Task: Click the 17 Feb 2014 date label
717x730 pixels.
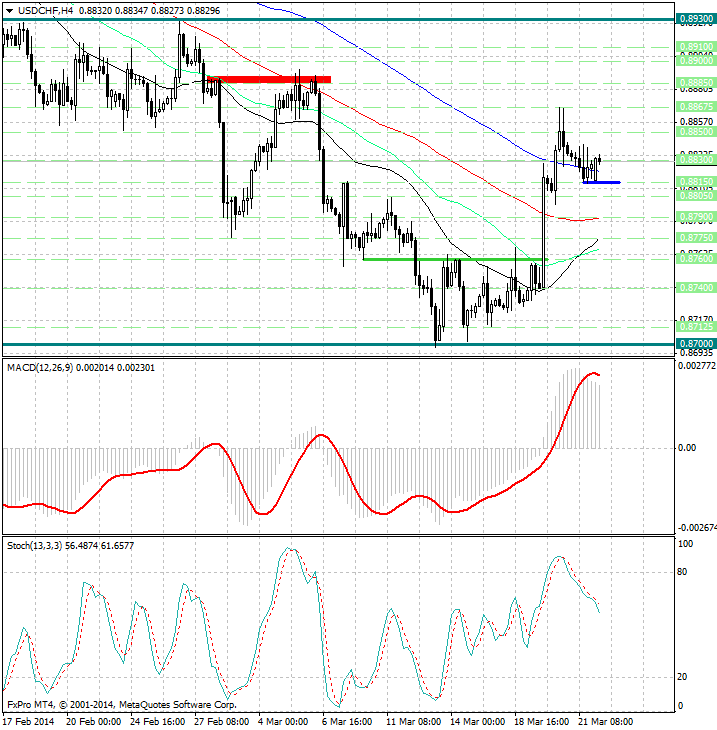Action: 28,722
